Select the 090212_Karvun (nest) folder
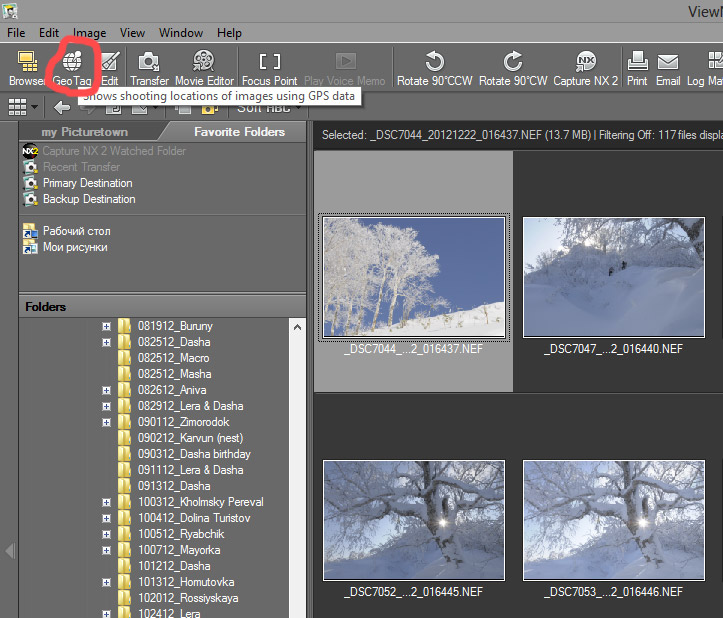 point(190,438)
